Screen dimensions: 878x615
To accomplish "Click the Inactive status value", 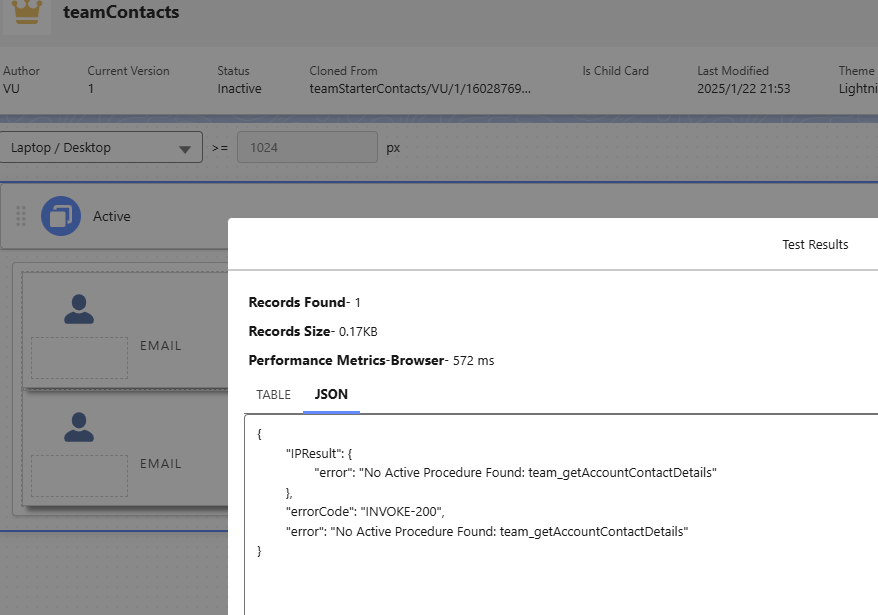I will [239, 88].
